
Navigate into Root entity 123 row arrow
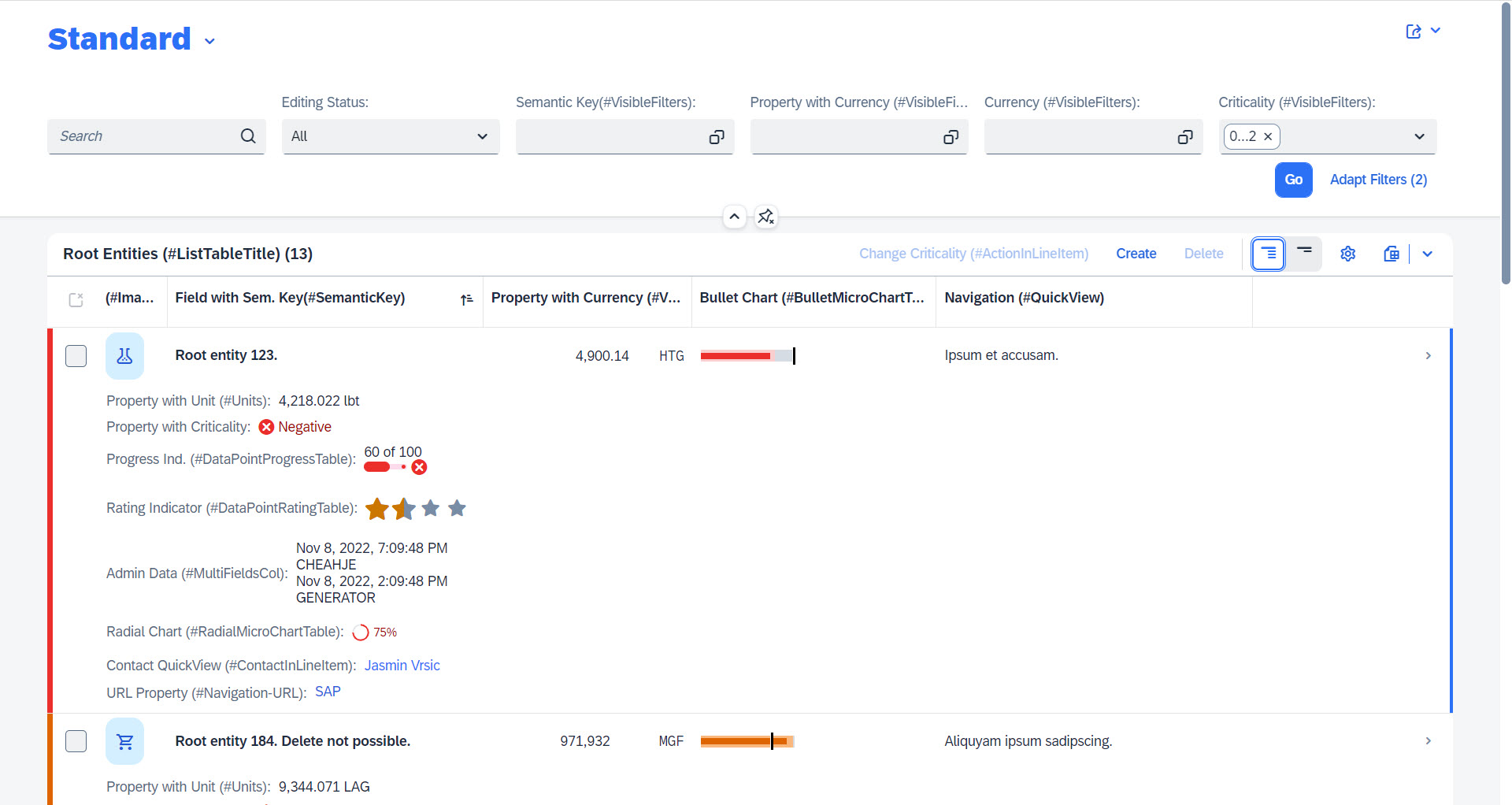click(1428, 356)
